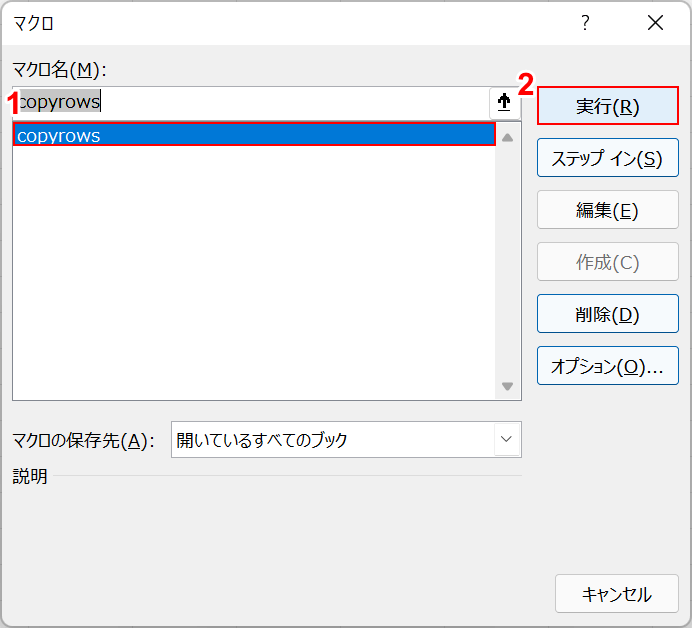
Task: Click the question mark help icon
Action: tap(586, 23)
